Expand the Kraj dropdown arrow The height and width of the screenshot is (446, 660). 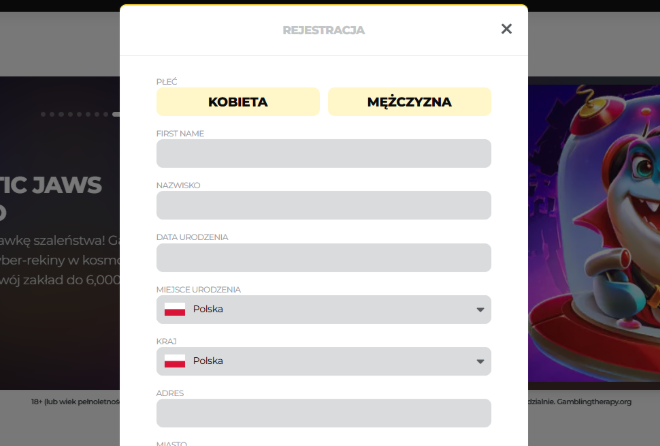coord(480,361)
